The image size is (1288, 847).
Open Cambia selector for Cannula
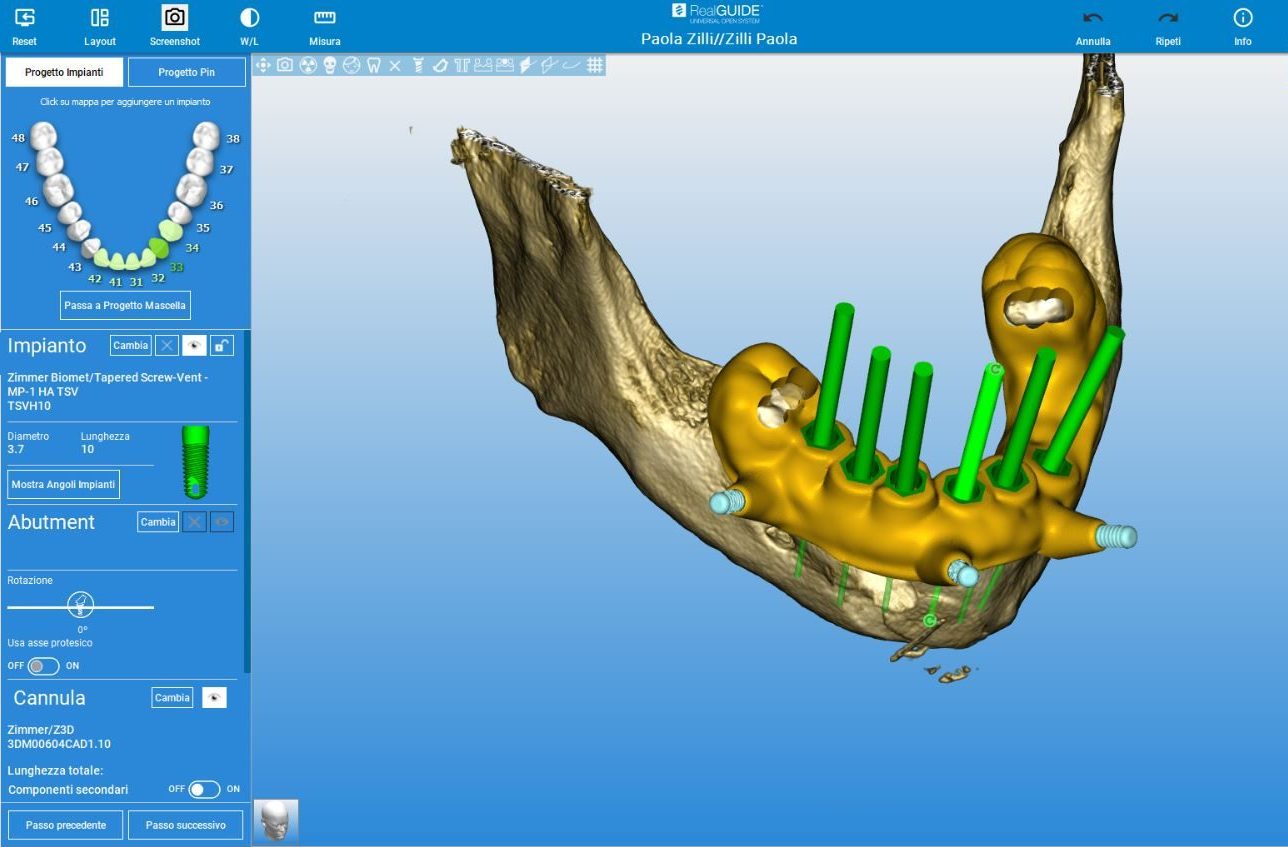(172, 698)
